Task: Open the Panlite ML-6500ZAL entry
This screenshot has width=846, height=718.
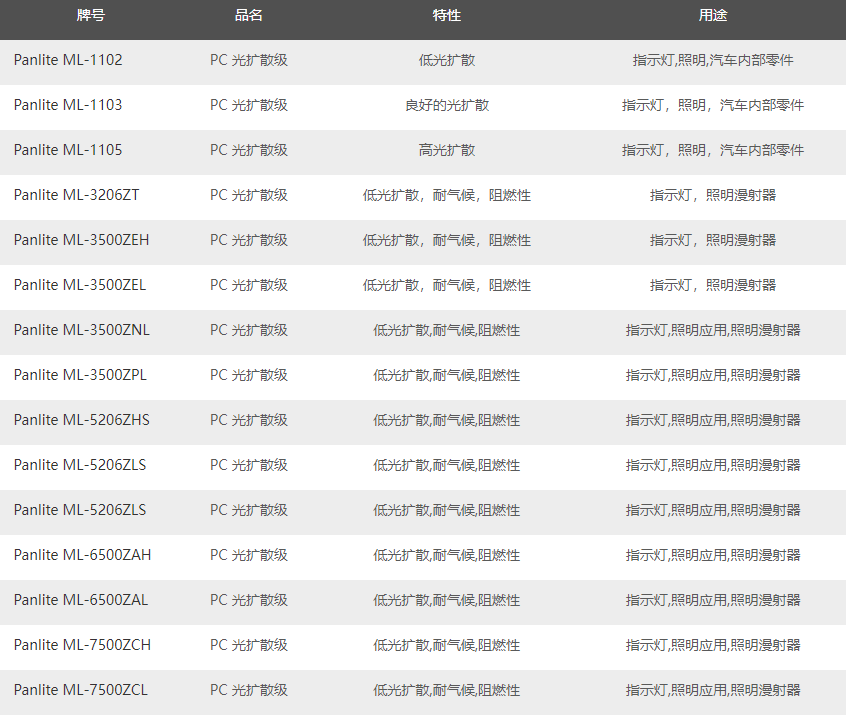Action: [x=81, y=600]
